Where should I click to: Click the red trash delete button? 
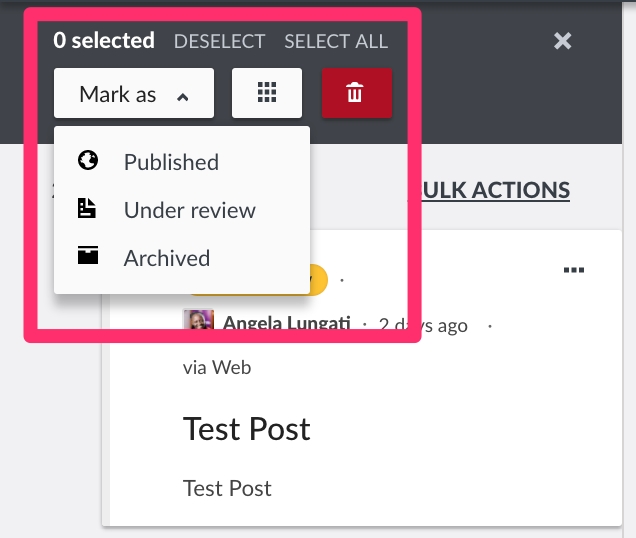point(356,94)
